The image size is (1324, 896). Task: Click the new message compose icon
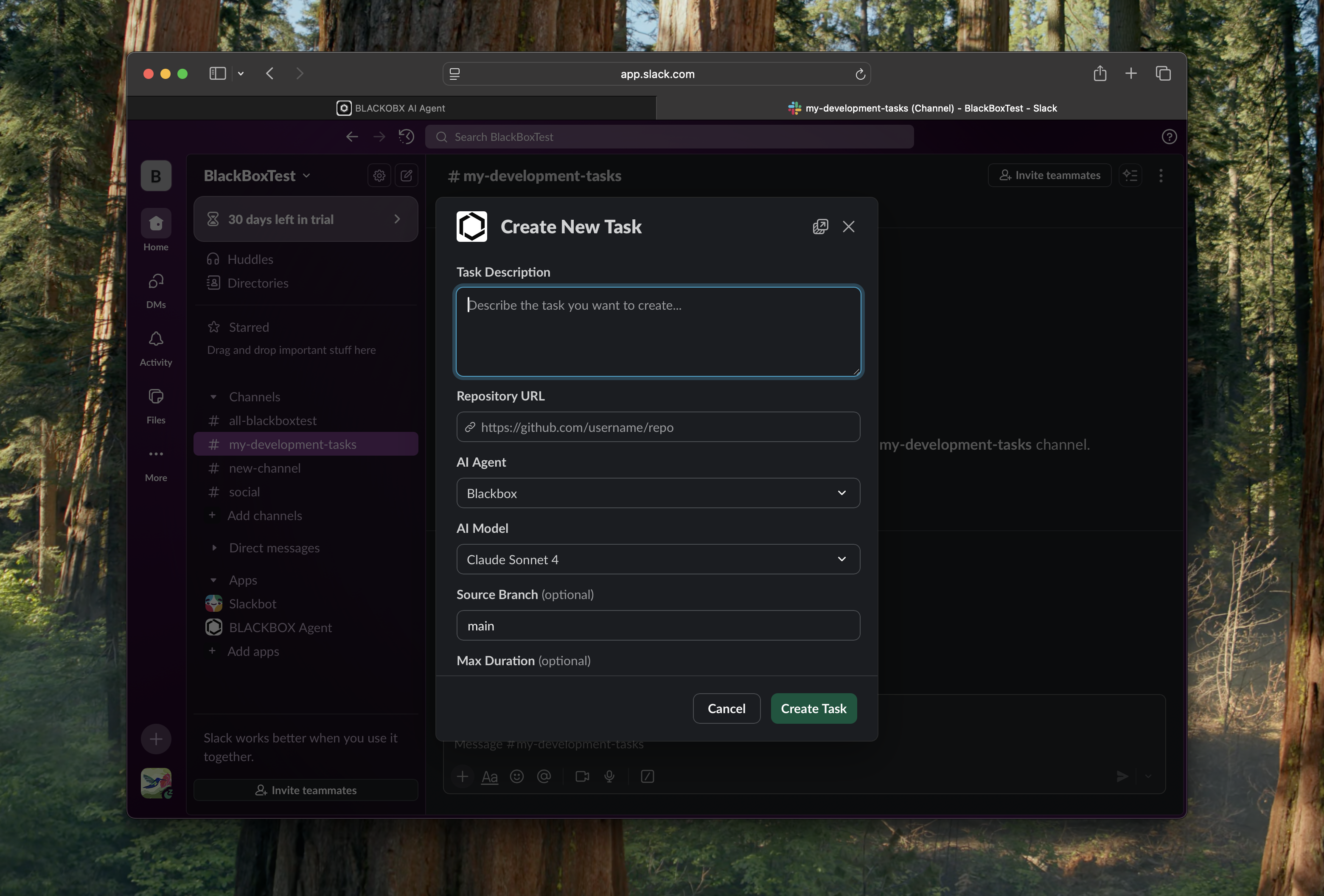click(x=406, y=176)
